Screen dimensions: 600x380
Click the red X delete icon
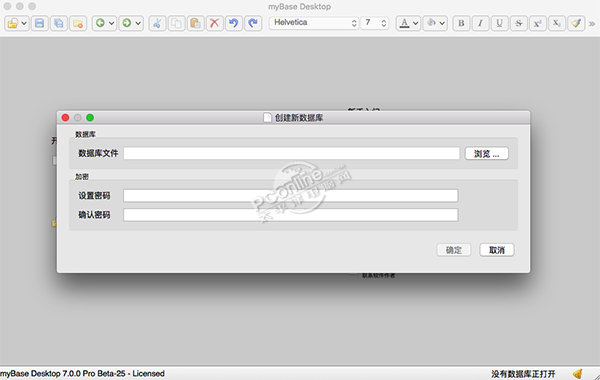(215, 23)
